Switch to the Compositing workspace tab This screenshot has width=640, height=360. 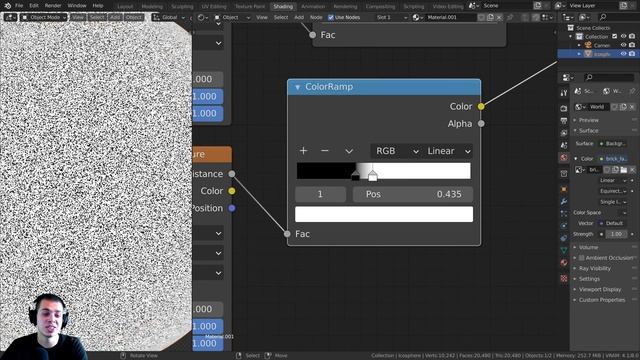(x=380, y=6)
